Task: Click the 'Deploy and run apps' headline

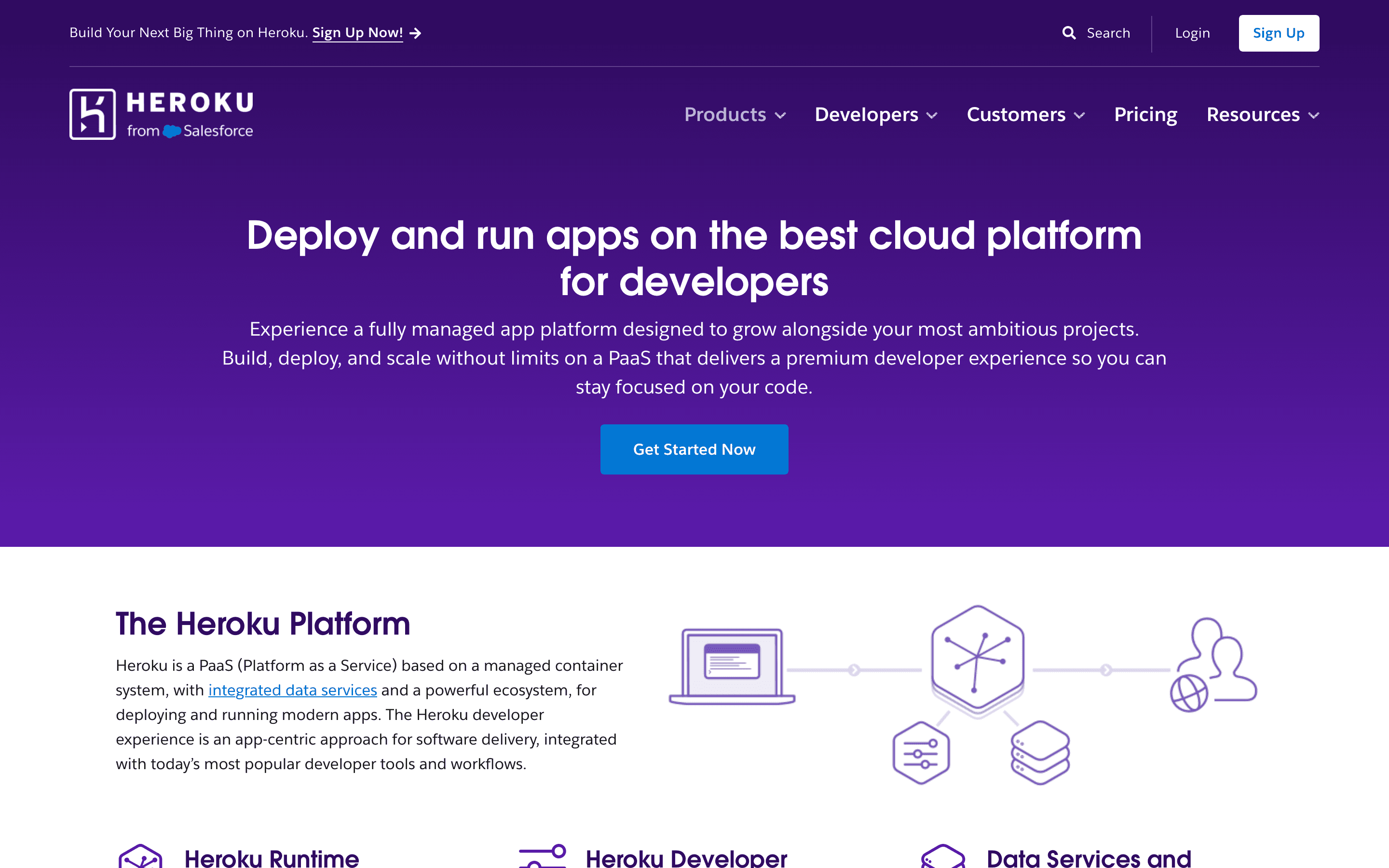Action: 694,258
